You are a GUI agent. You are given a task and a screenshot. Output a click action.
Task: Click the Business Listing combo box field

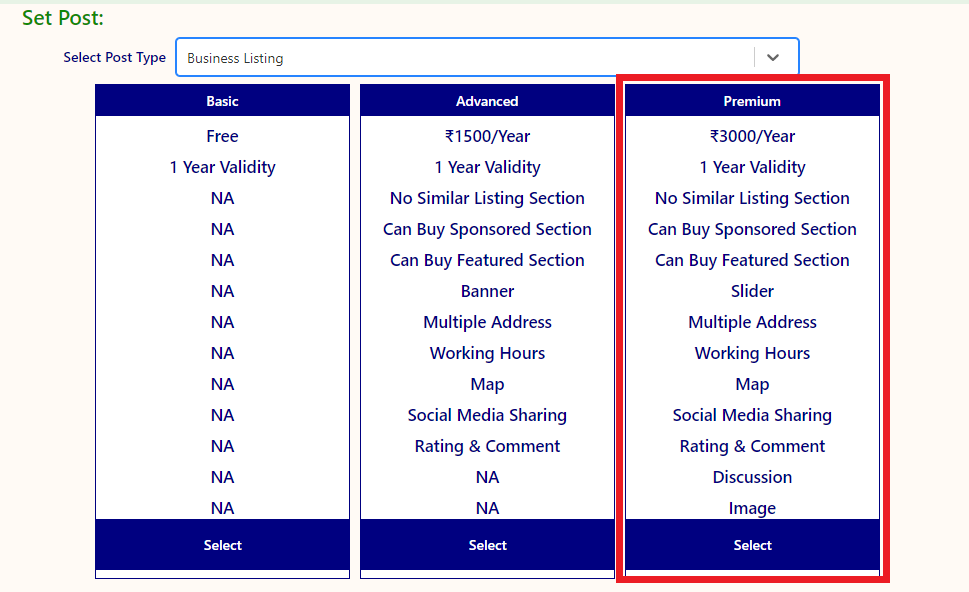tap(465, 58)
